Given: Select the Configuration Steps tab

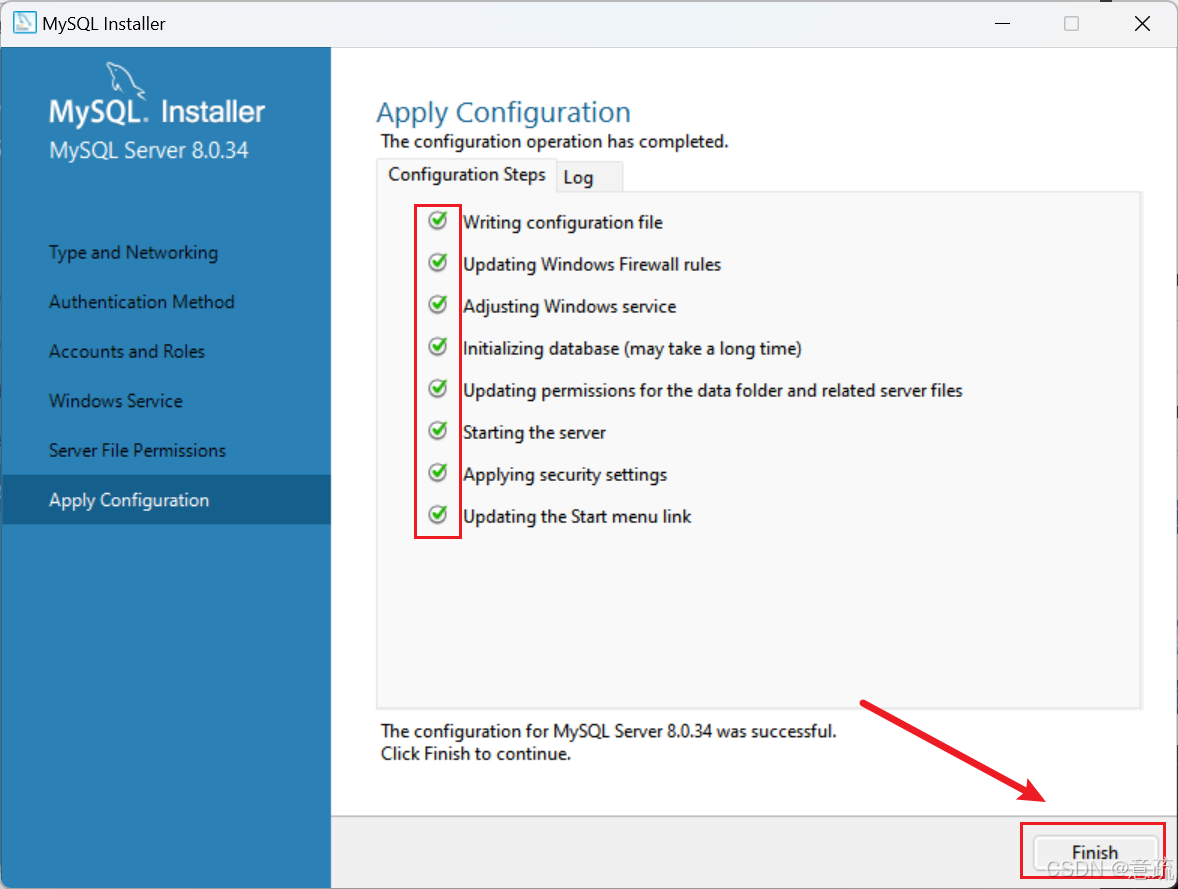Looking at the screenshot, I should tap(467, 175).
